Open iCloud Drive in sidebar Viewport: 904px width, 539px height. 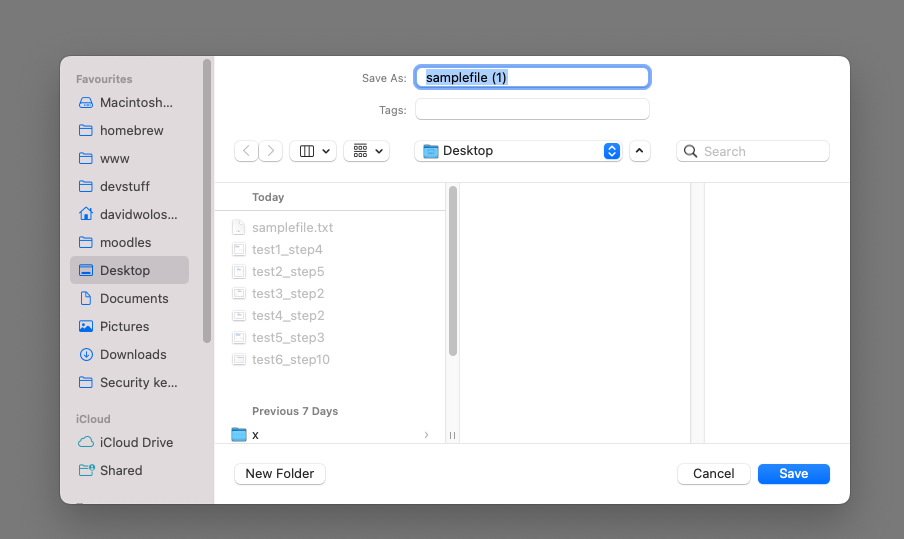pyautogui.click(x=129, y=442)
